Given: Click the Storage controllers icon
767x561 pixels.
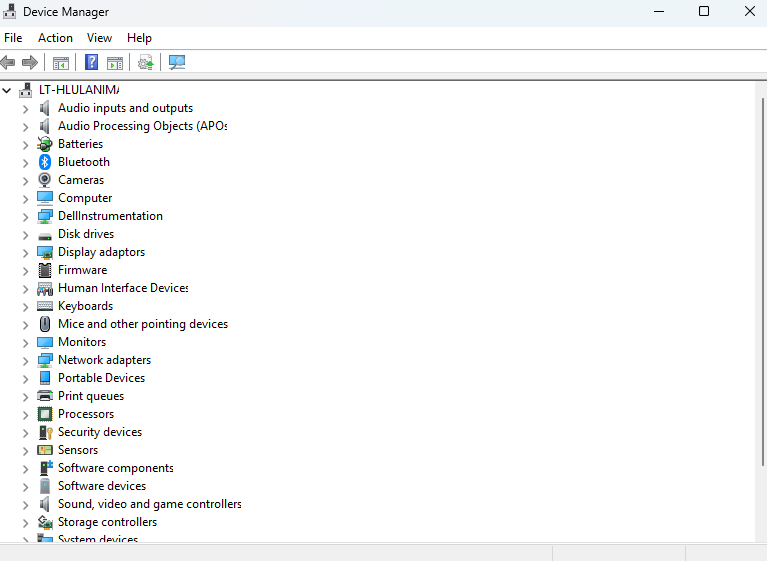Looking at the screenshot, I should click(45, 522).
